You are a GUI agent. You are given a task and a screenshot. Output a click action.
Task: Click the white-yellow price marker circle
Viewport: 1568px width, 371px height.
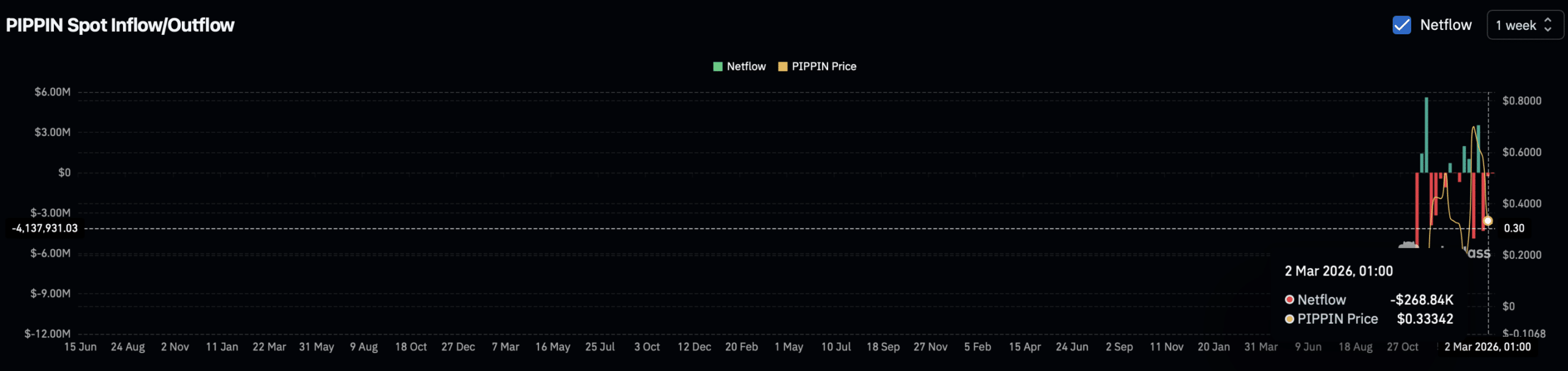[x=1488, y=221]
